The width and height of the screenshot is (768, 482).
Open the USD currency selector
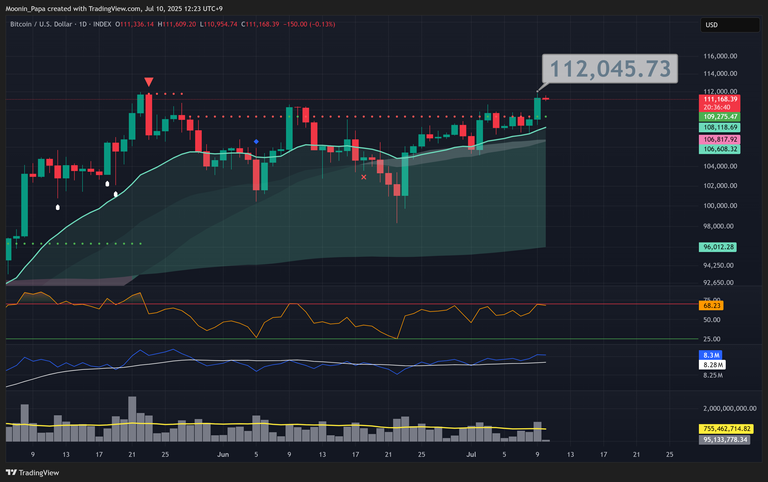pyautogui.click(x=730, y=25)
